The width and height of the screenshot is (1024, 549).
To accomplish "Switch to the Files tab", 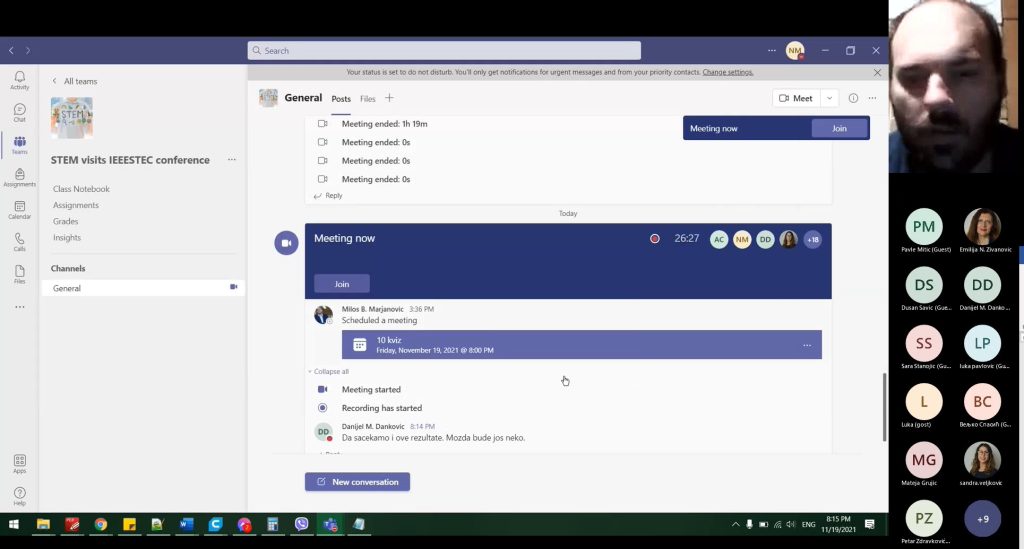I will (x=368, y=99).
